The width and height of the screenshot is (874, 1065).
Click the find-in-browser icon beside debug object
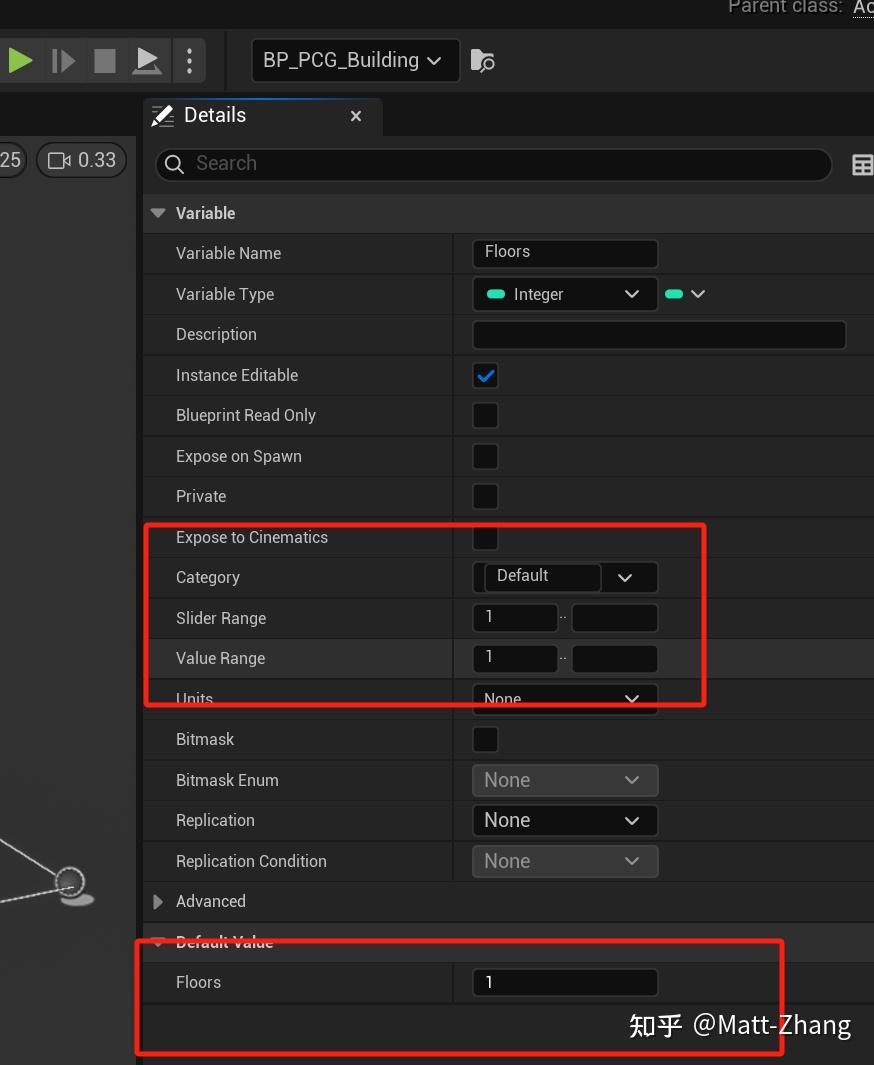tap(482, 61)
